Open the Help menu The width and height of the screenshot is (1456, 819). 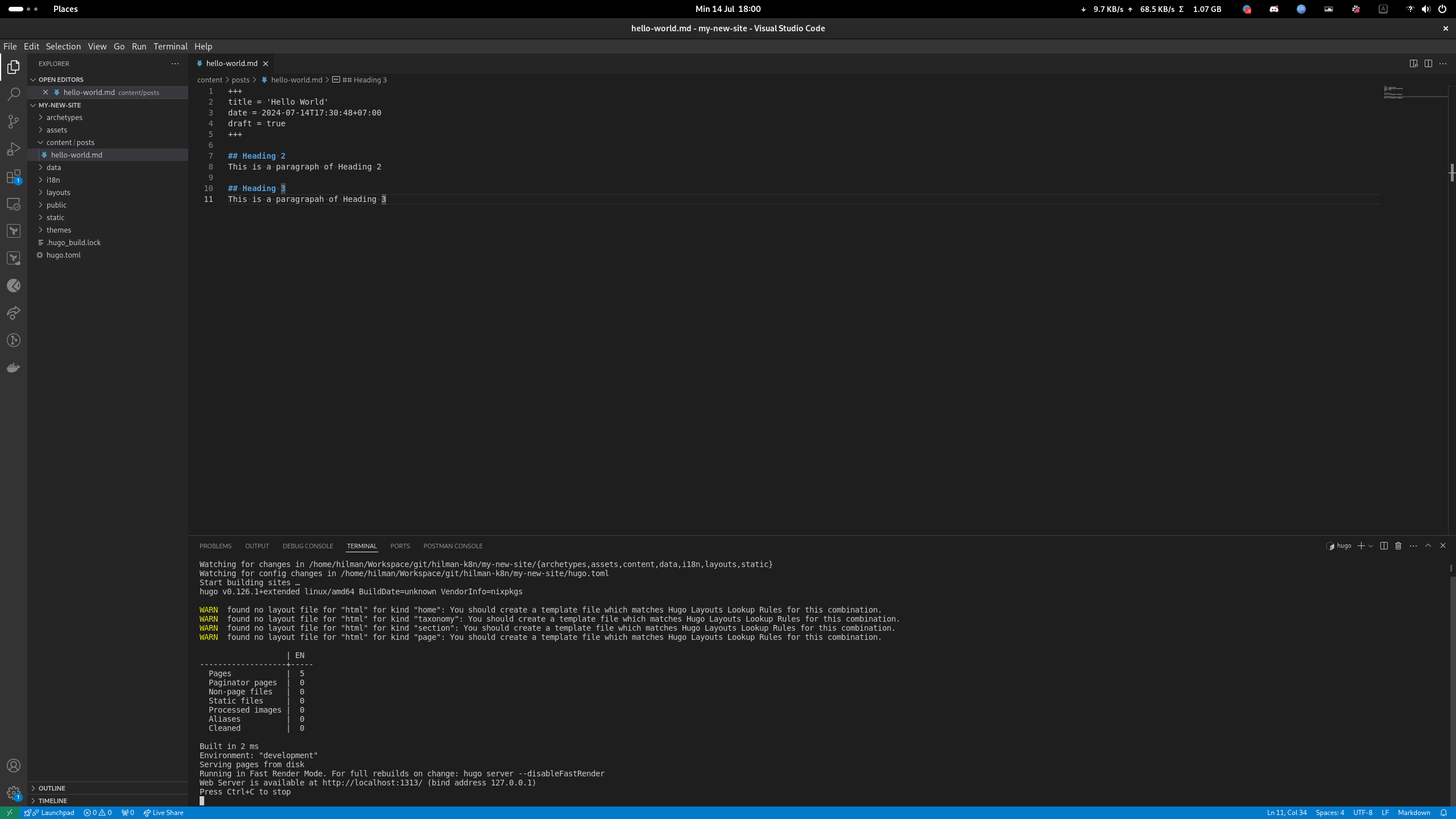(203, 47)
